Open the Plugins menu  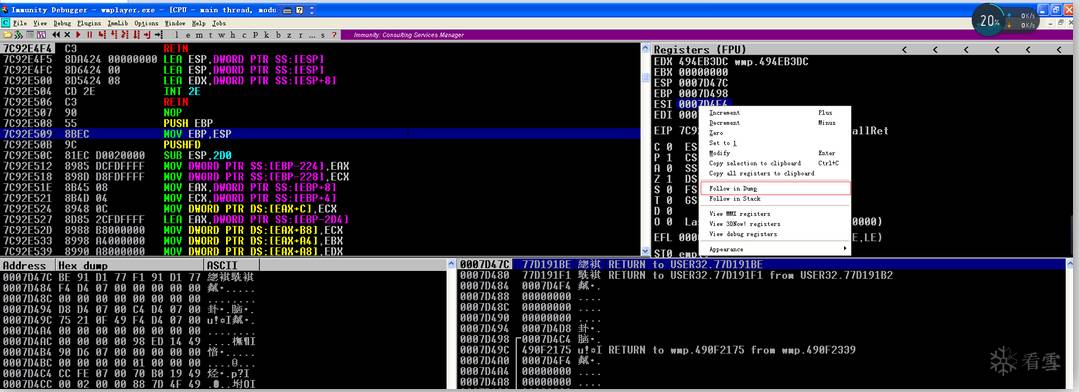click(89, 23)
